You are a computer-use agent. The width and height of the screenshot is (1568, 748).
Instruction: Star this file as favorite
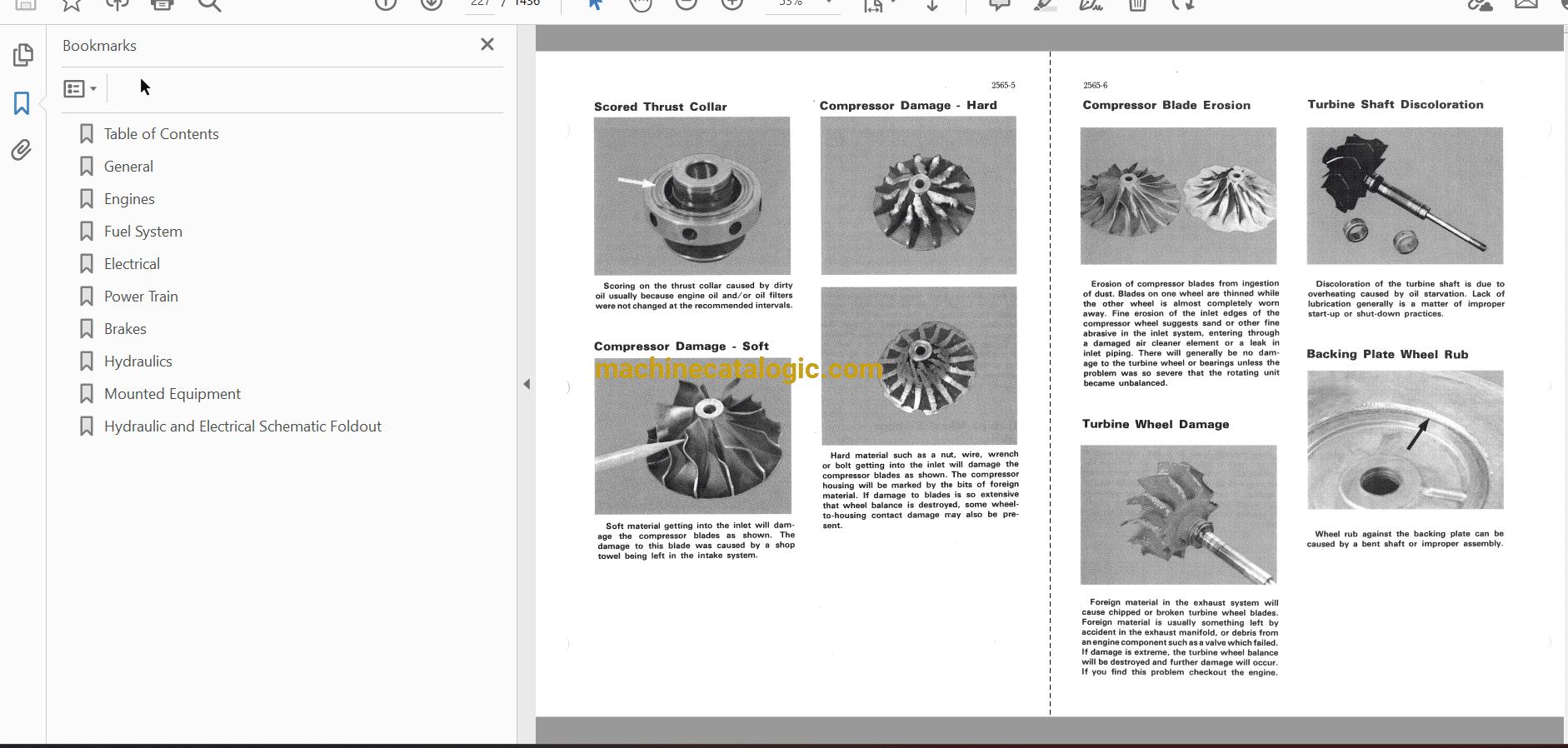point(72,5)
